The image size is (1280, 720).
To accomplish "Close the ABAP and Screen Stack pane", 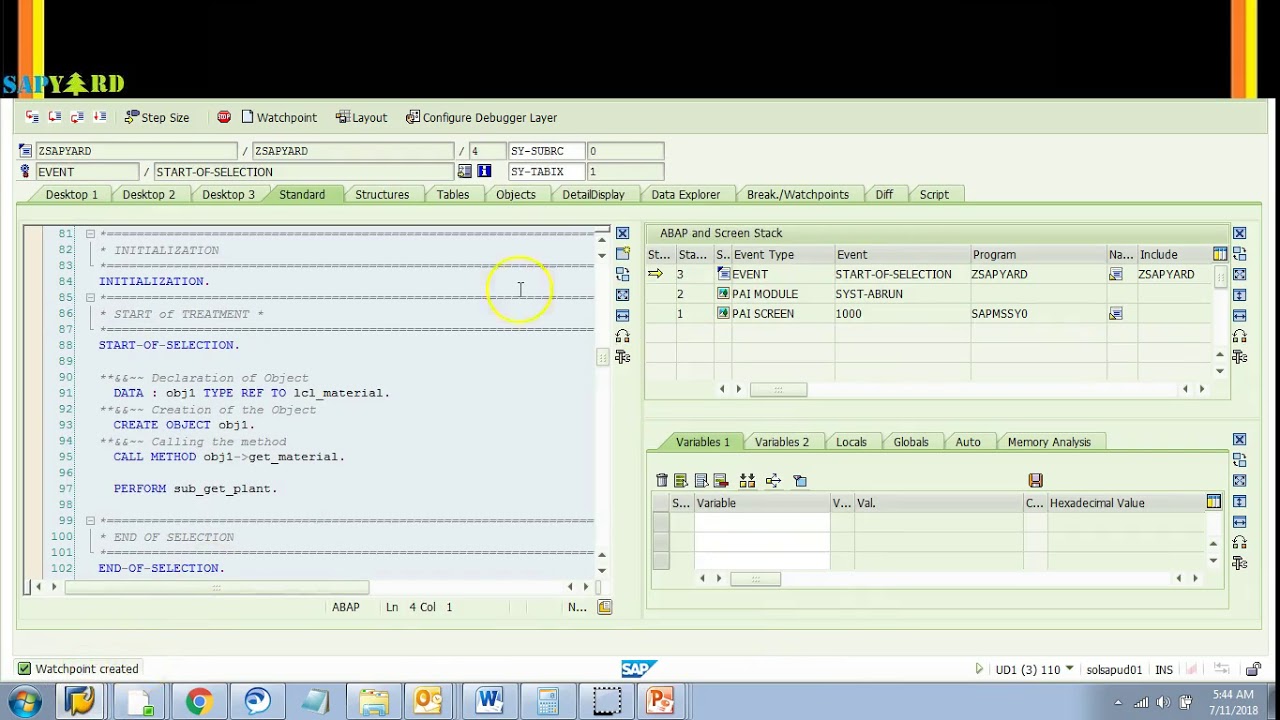I will click(x=1239, y=233).
